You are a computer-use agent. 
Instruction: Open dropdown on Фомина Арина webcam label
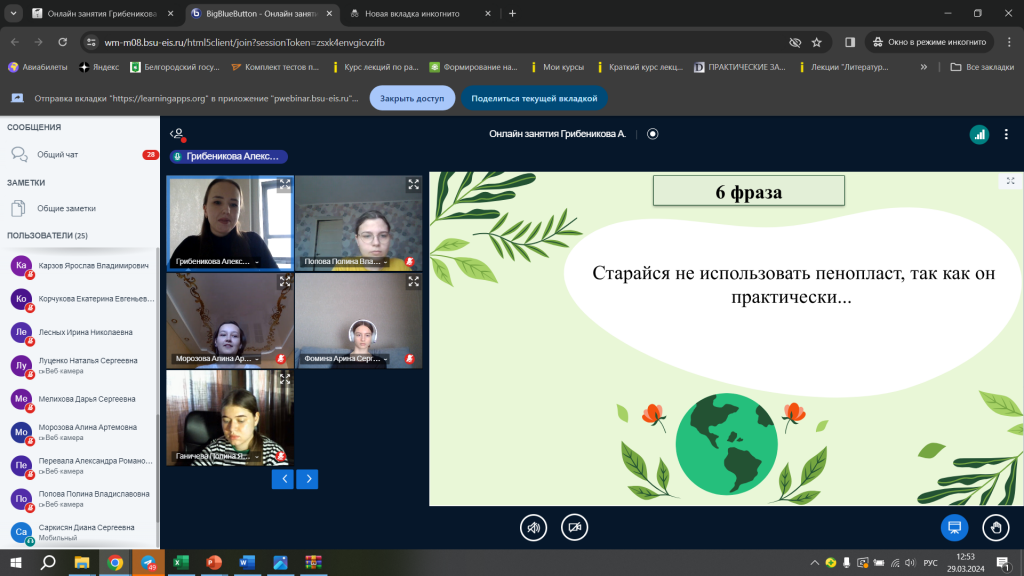point(346,359)
